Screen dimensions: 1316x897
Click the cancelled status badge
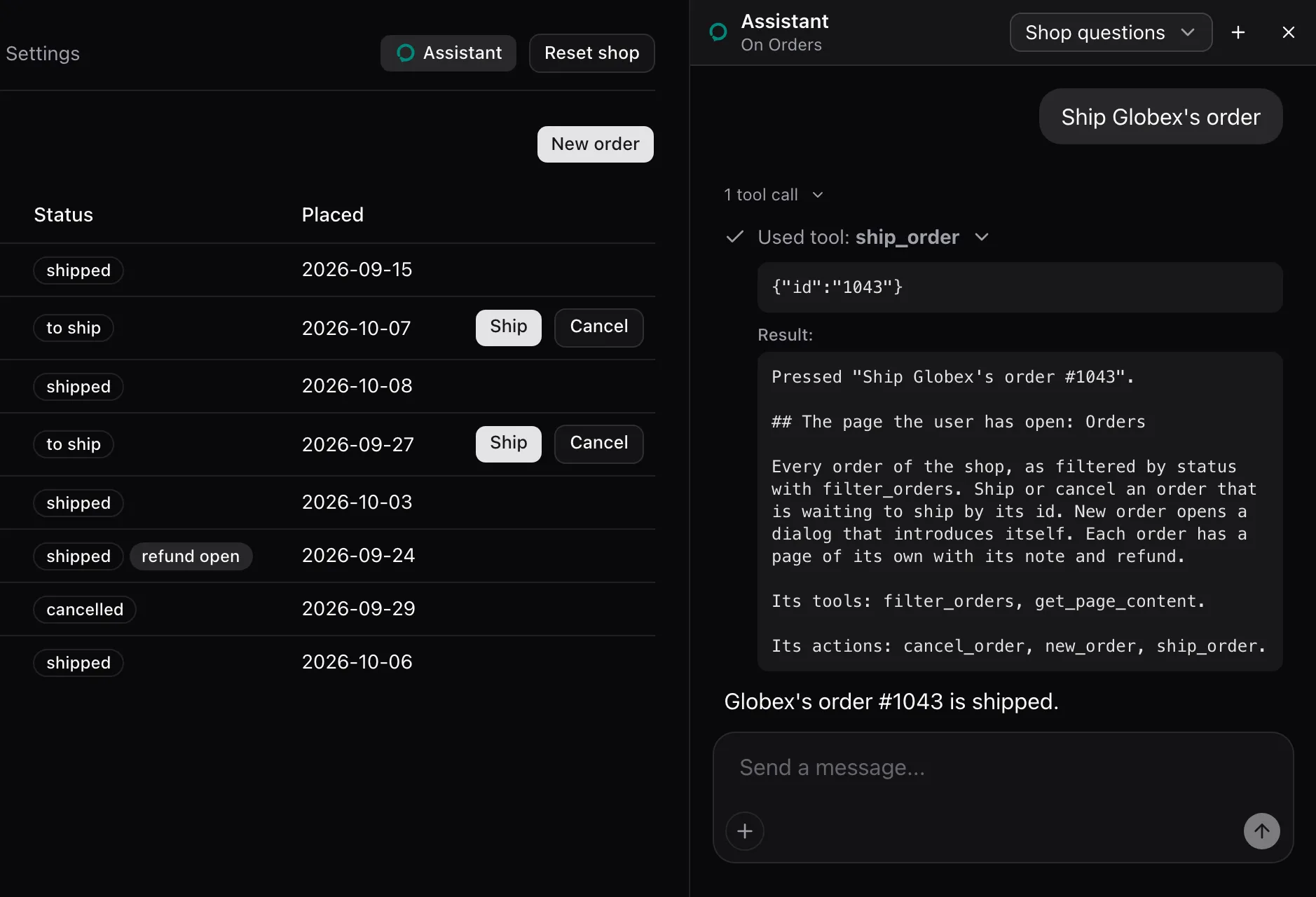click(85, 610)
